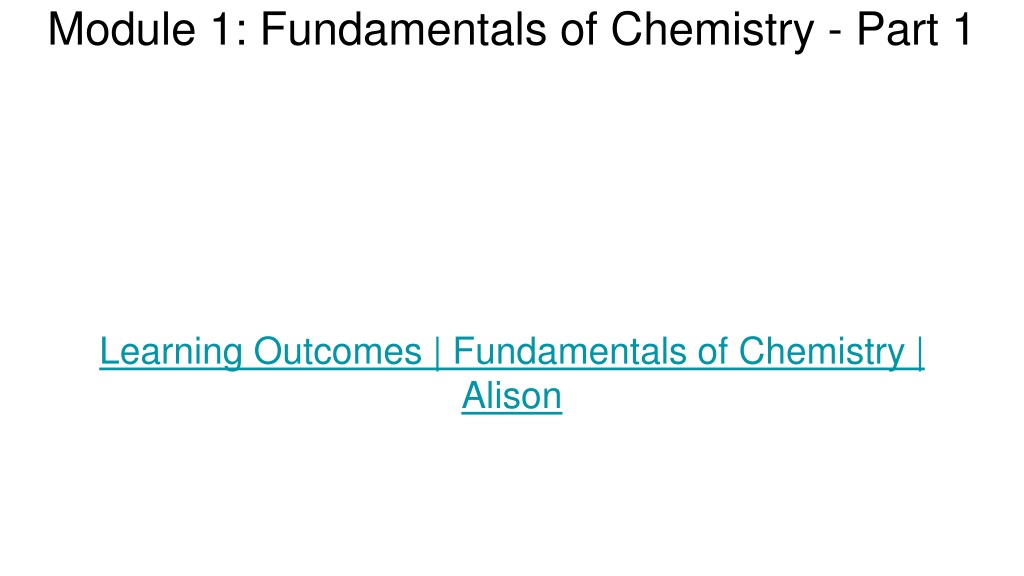Click the word 'Learning' in the link
Screen dimensions: 1024x576
171,353
